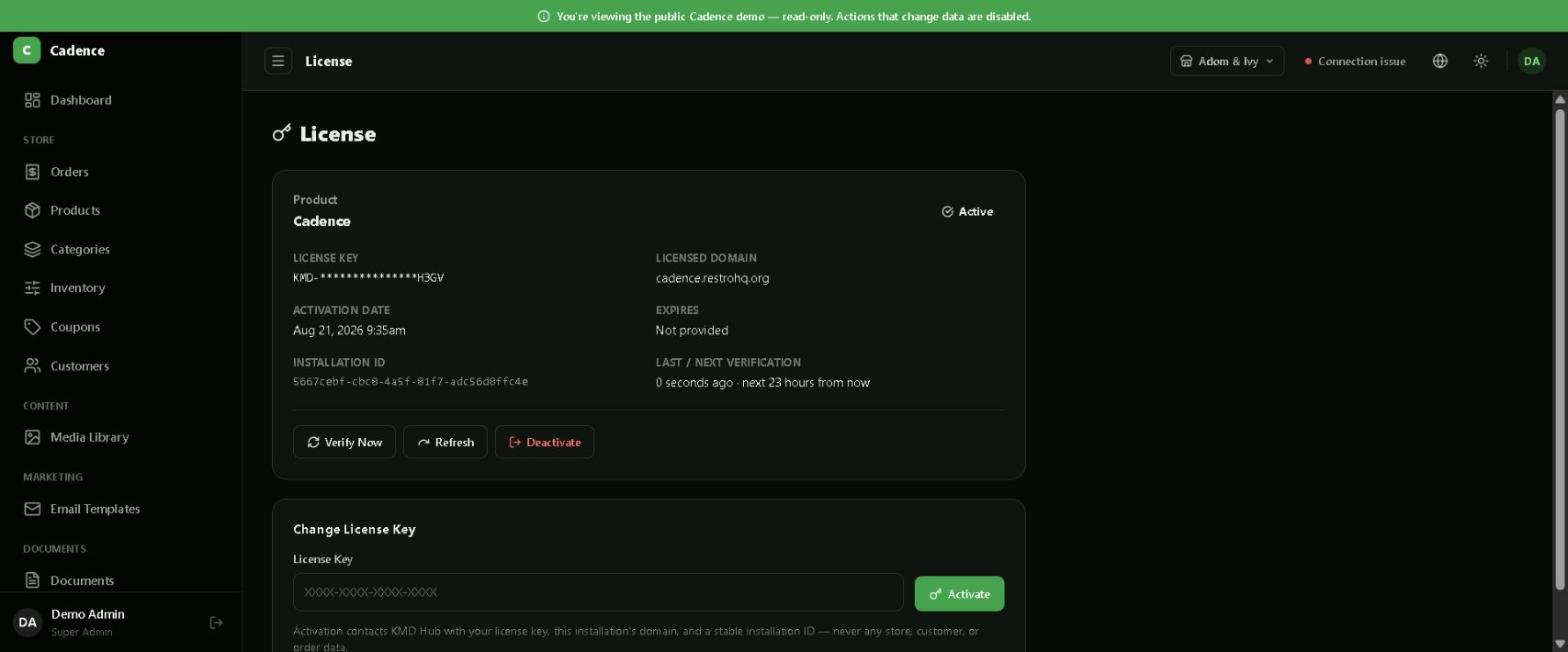Click the Cadence logo icon in sidebar
1568x652 pixels.
(x=27, y=50)
